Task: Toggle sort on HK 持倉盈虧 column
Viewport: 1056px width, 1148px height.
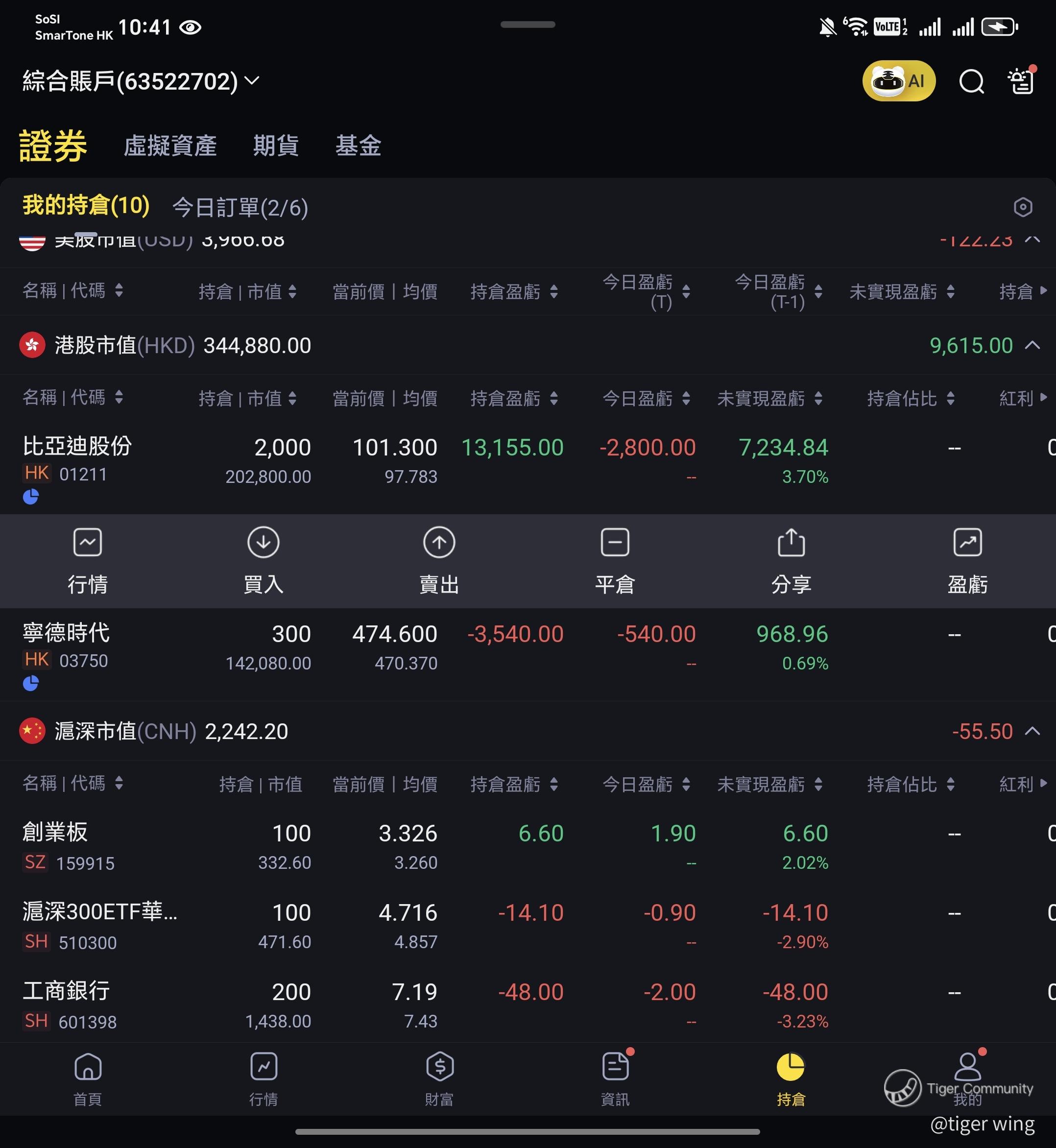Action: click(513, 398)
